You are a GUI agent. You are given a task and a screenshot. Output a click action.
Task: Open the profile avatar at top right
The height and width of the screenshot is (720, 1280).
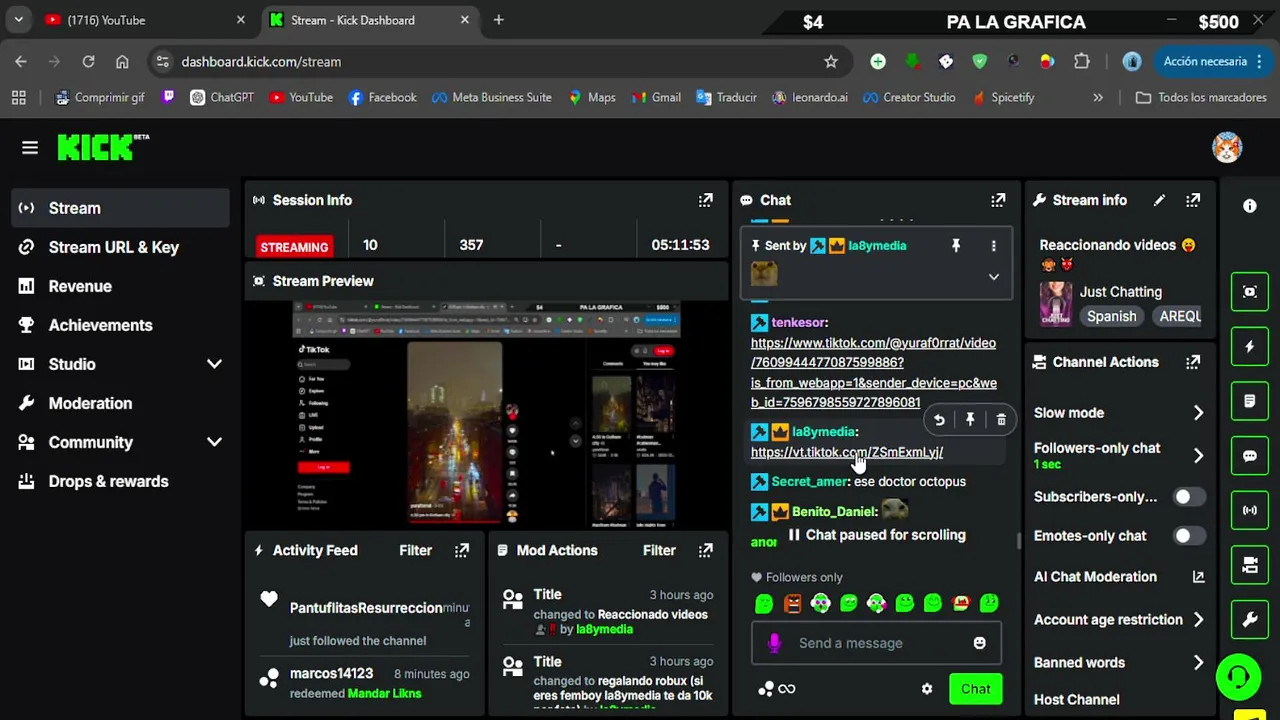1227,148
